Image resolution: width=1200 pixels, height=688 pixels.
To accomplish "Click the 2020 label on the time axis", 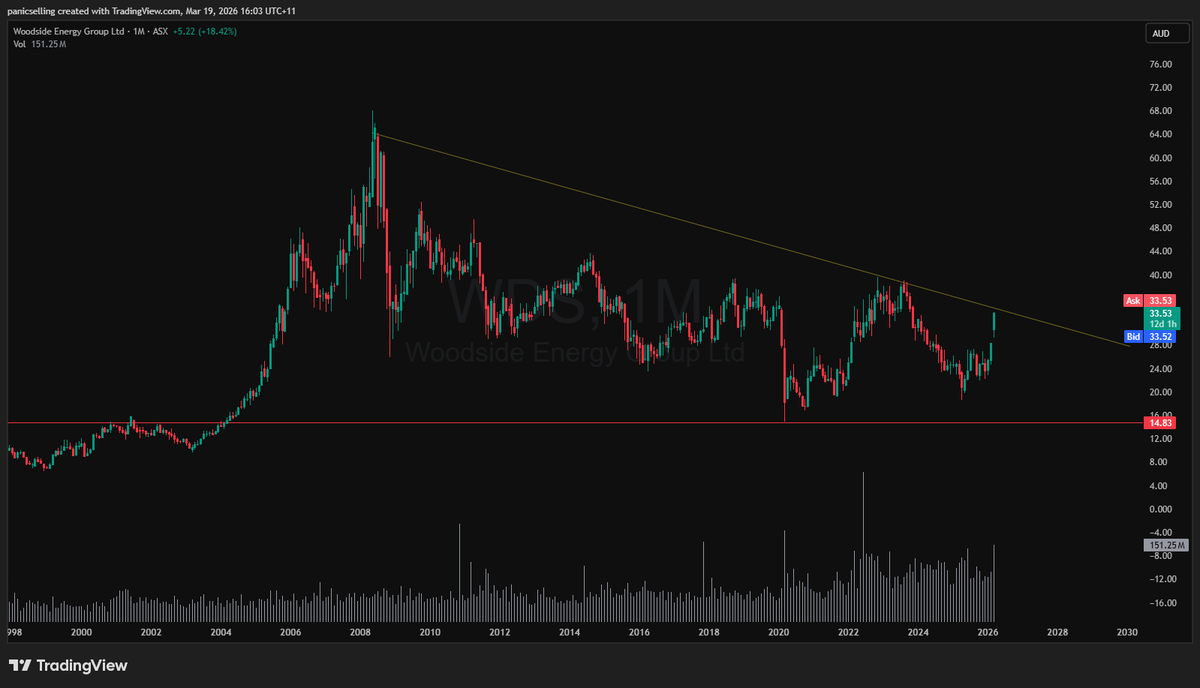I will tap(779, 632).
